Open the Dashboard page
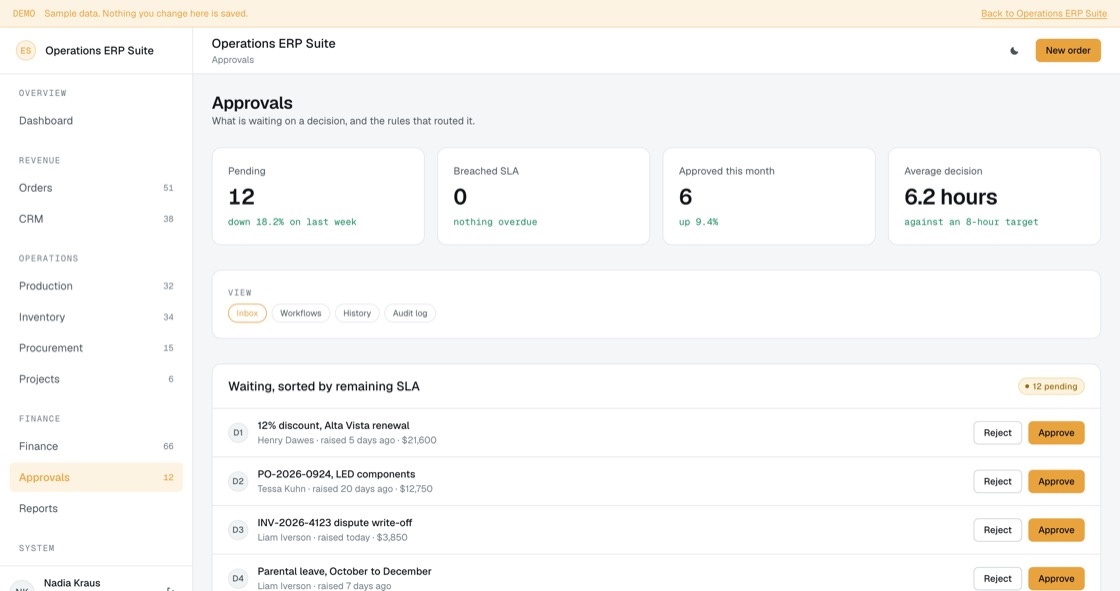Screen dimensions: 1120x591 click(x=96, y=121)
